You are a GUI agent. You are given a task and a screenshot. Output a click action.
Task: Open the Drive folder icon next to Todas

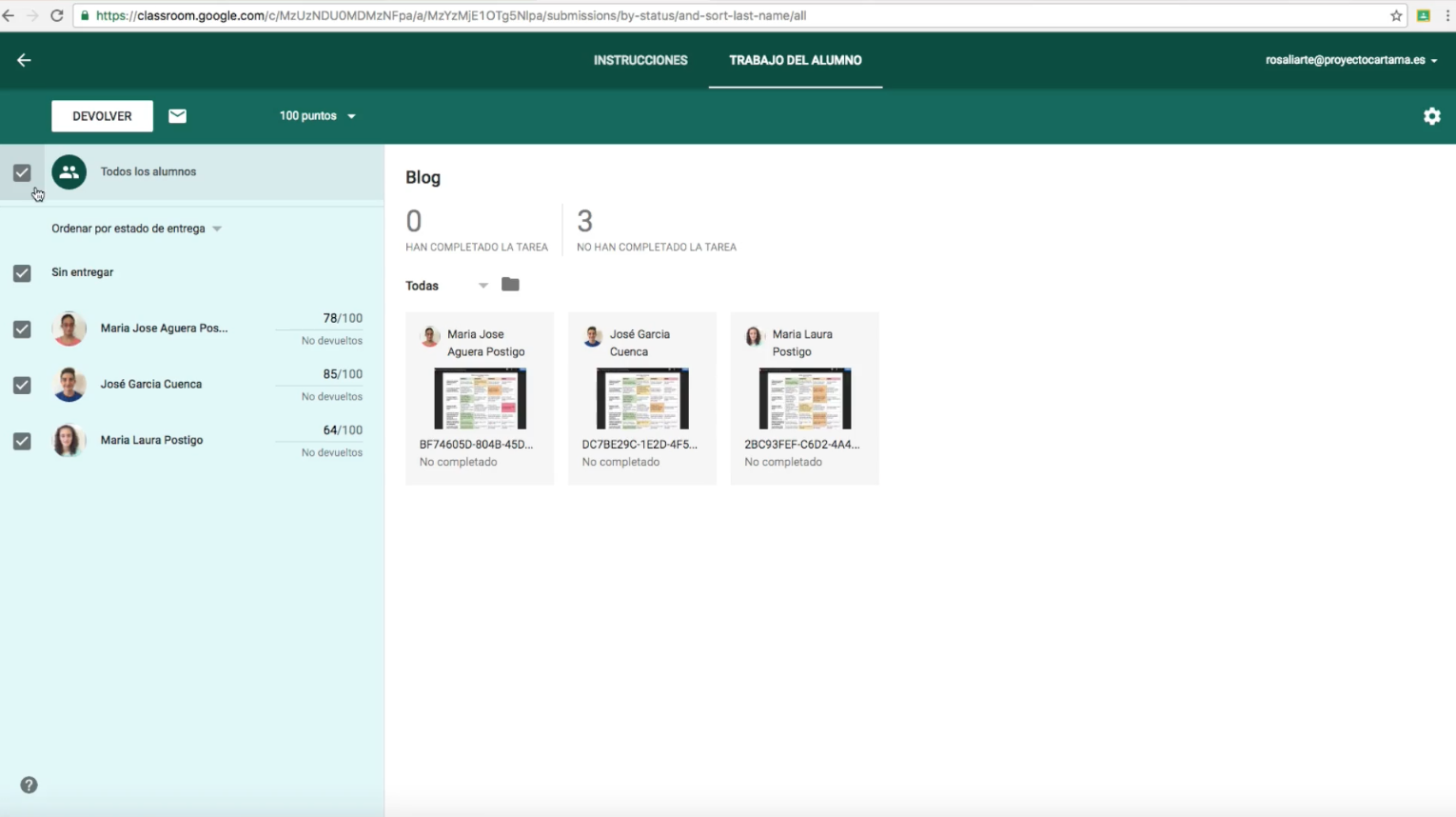510,285
